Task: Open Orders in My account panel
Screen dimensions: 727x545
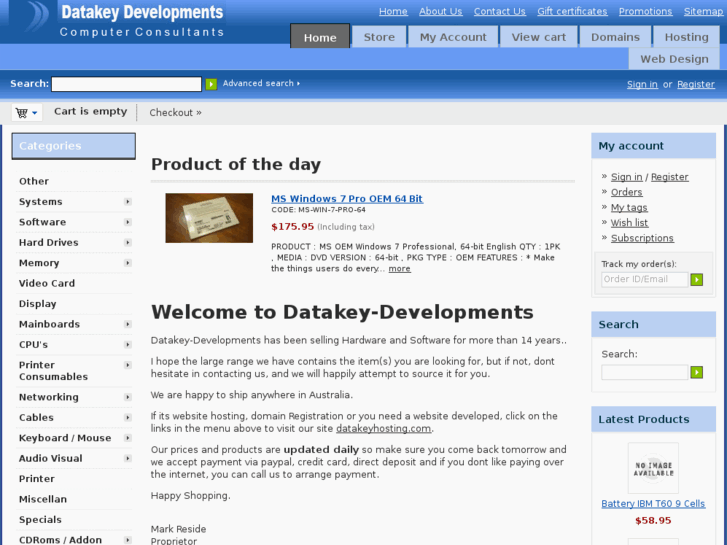Action: coord(626,192)
